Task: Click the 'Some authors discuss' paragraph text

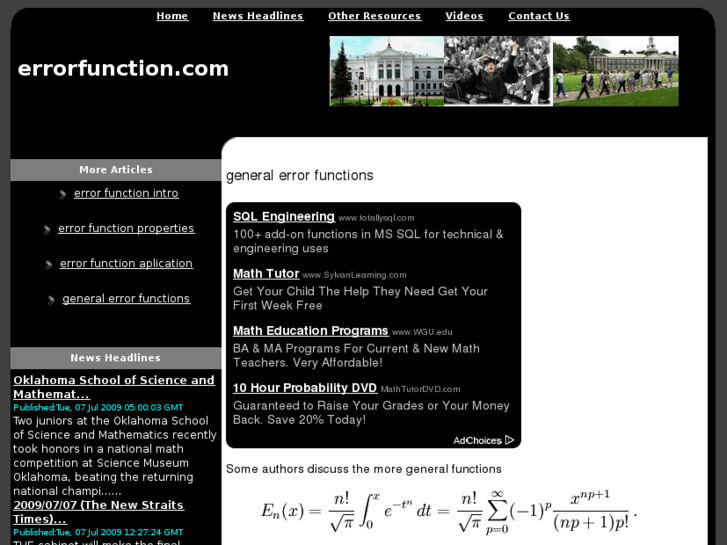Action: (x=364, y=469)
